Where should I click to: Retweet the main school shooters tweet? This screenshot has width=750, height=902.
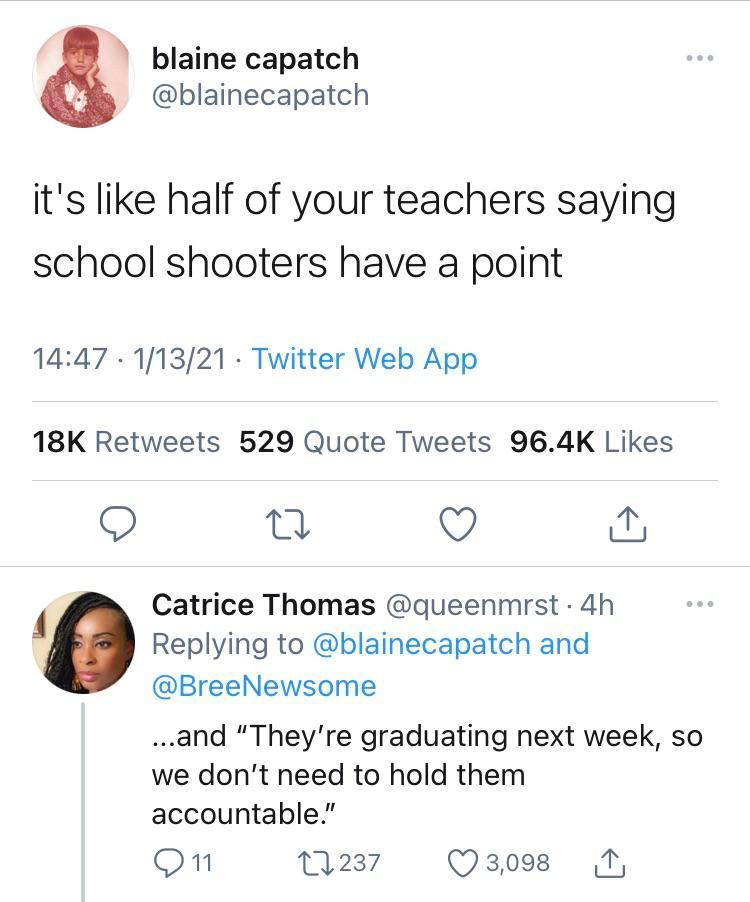tap(290, 524)
